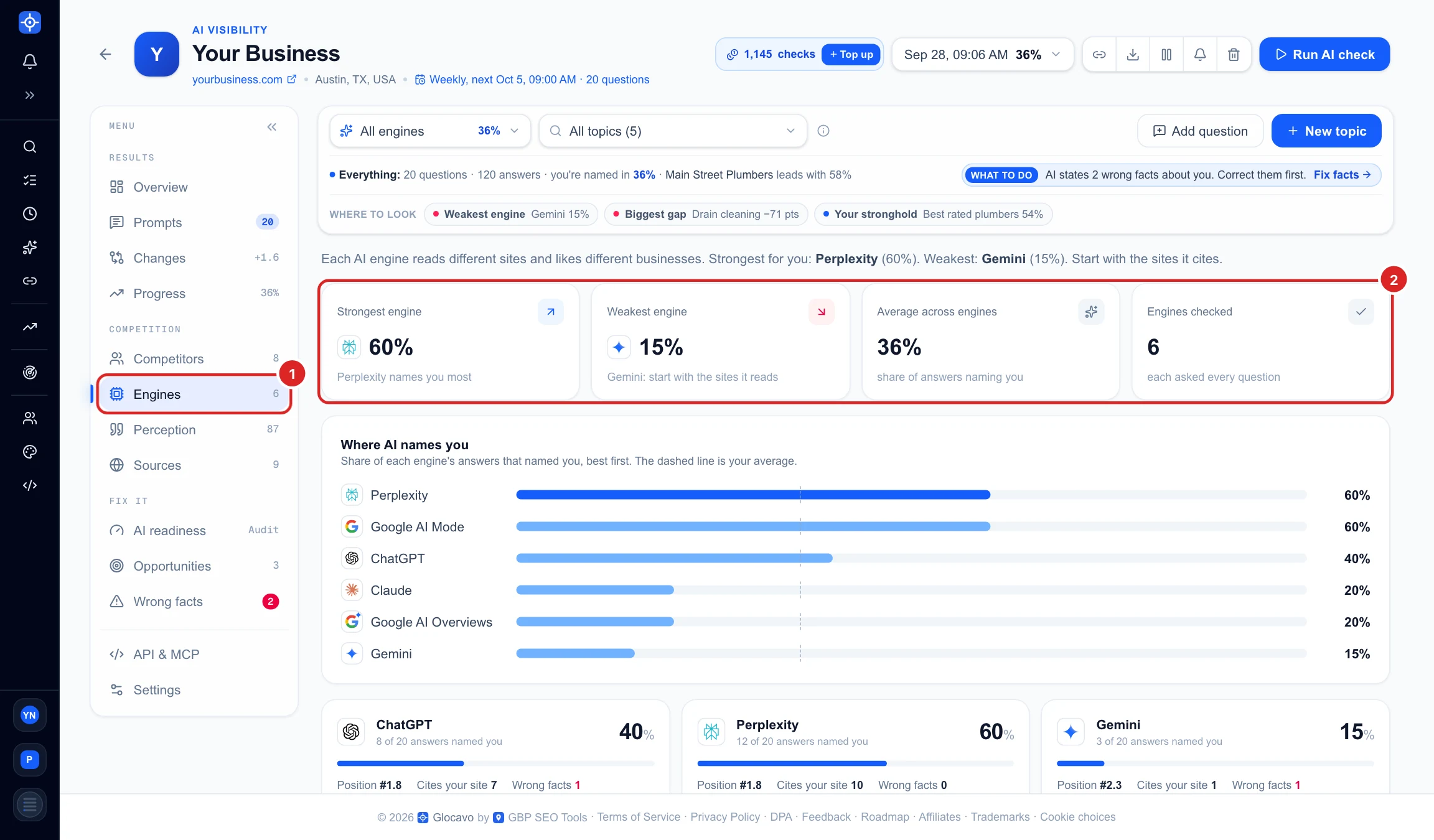Click the Perplexity 60% bar

point(753,495)
